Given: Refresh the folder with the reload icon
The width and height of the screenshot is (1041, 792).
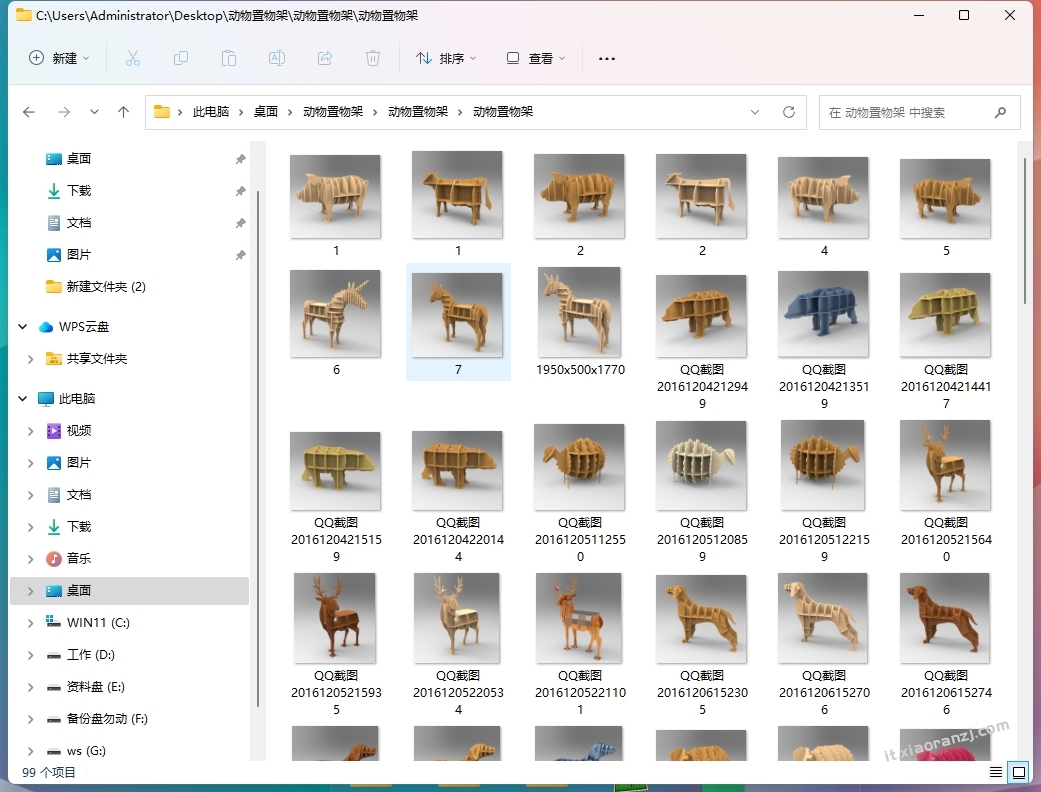Looking at the screenshot, I should pos(789,112).
